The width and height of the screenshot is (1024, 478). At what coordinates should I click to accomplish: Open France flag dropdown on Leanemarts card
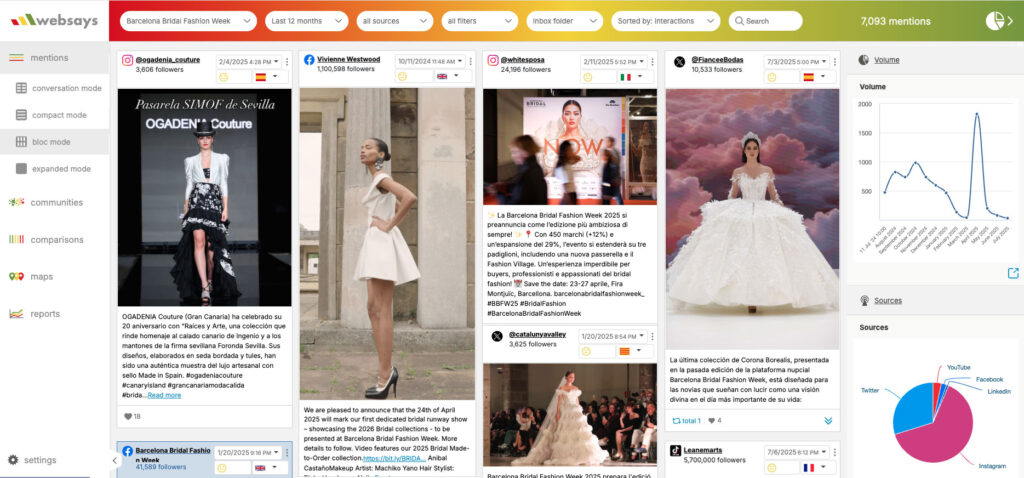(x=819, y=468)
